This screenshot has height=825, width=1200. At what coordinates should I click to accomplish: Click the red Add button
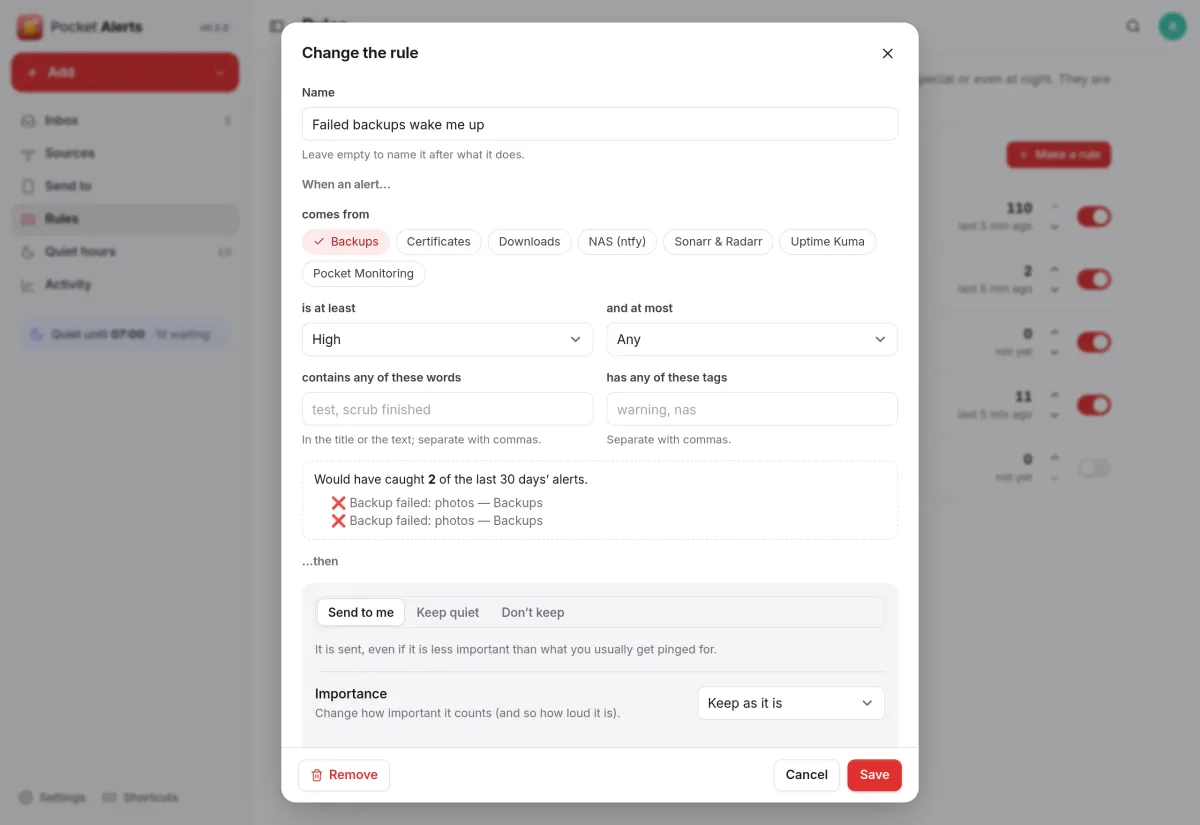click(x=125, y=73)
